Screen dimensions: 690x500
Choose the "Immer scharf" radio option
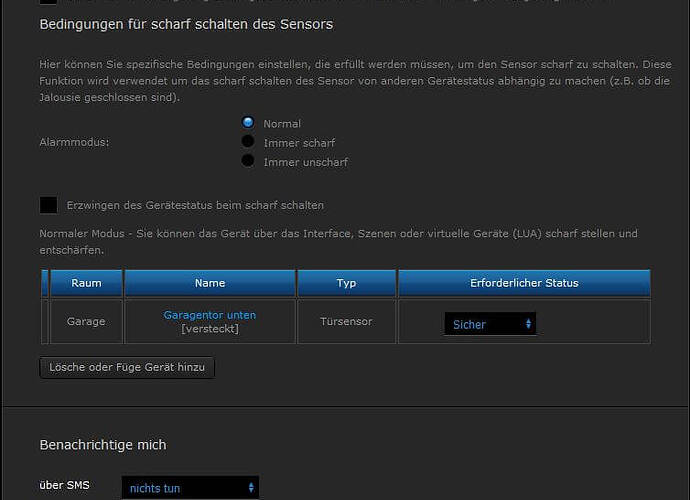(248, 141)
